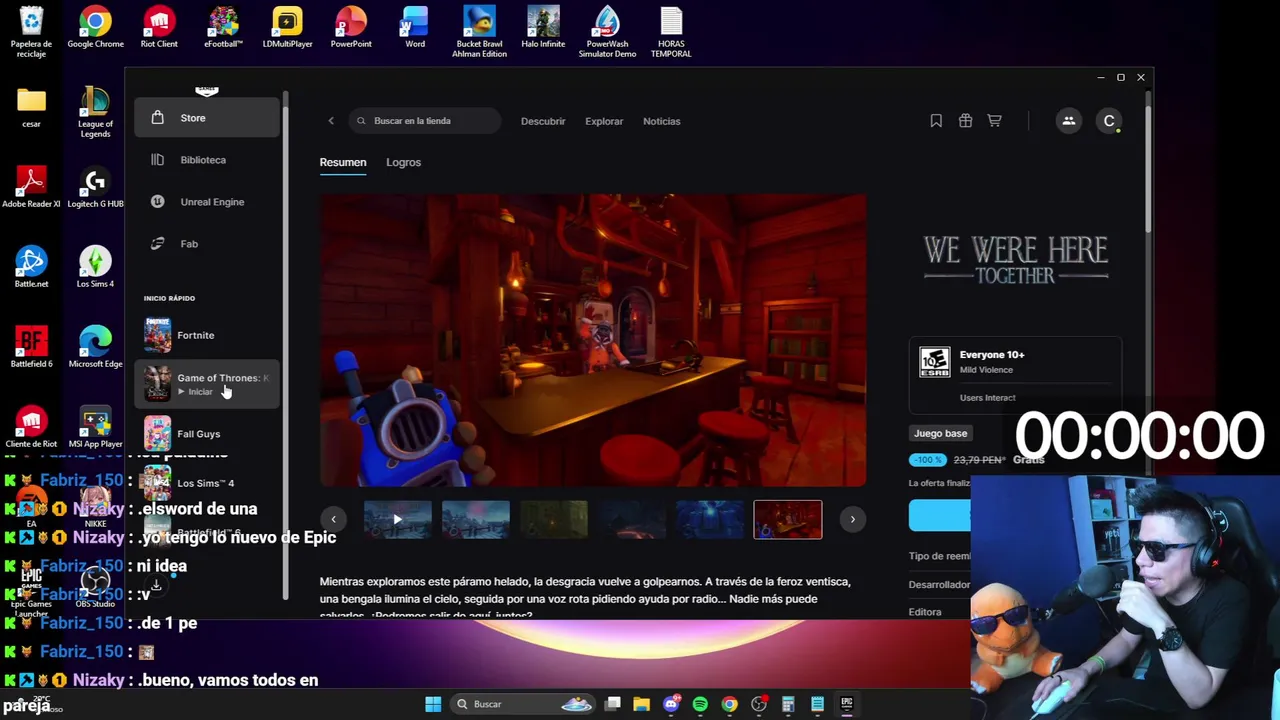Click the taskbar Buscar search box
The height and width of the screenshot is (720, 1280).
tap(523, 704)
